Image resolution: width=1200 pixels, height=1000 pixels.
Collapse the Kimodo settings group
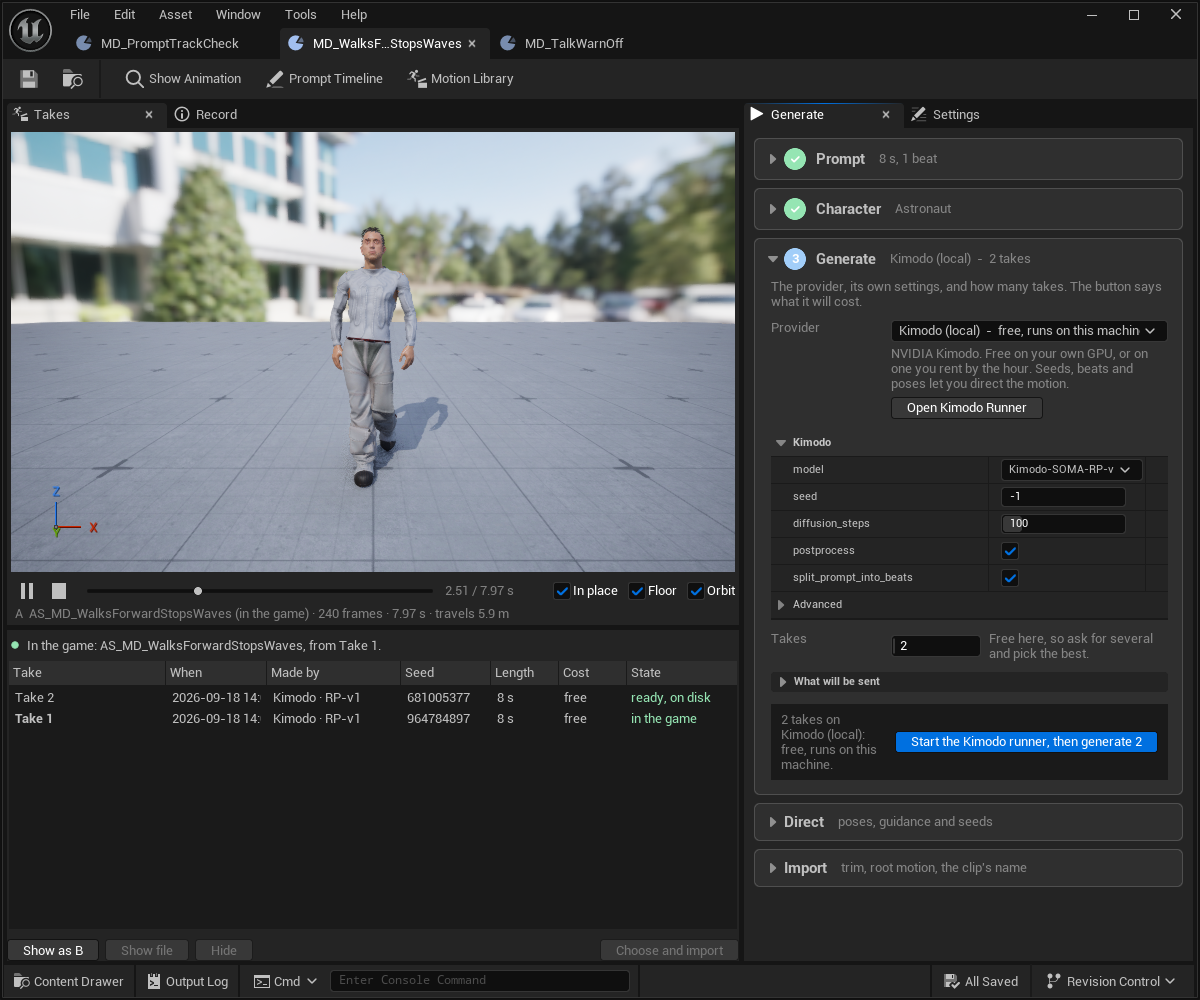pyautogui.click(x=781, y=442)
